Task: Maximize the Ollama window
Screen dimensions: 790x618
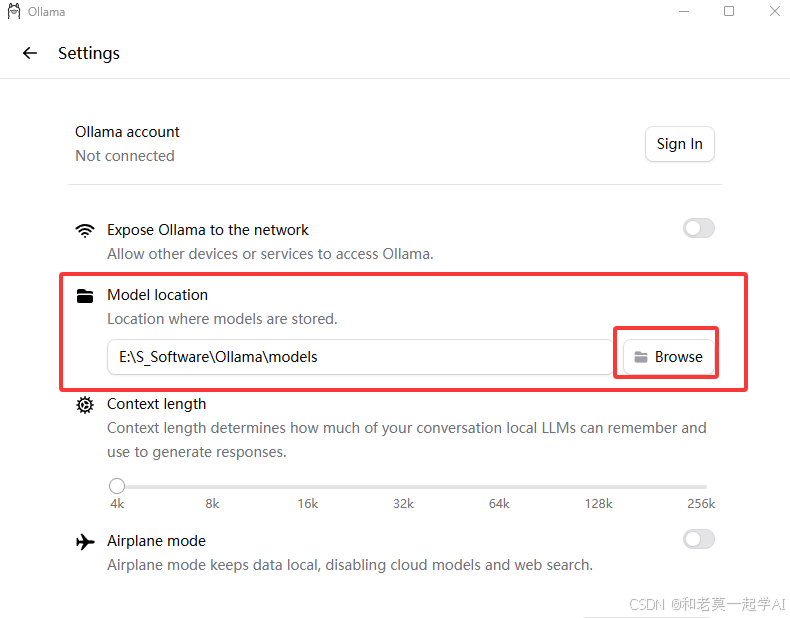Action: 729,11
